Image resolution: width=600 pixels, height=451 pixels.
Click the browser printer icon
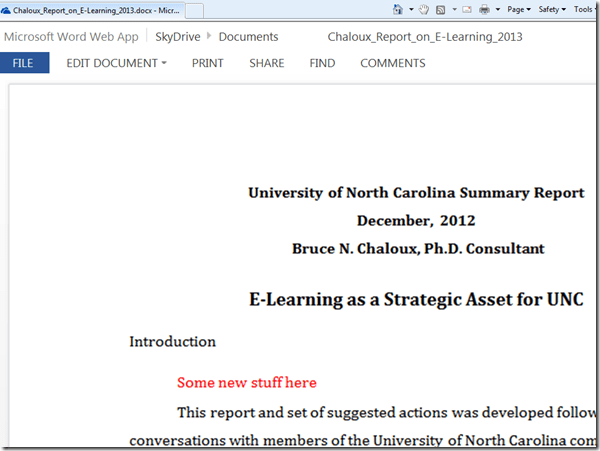point(484,9)
